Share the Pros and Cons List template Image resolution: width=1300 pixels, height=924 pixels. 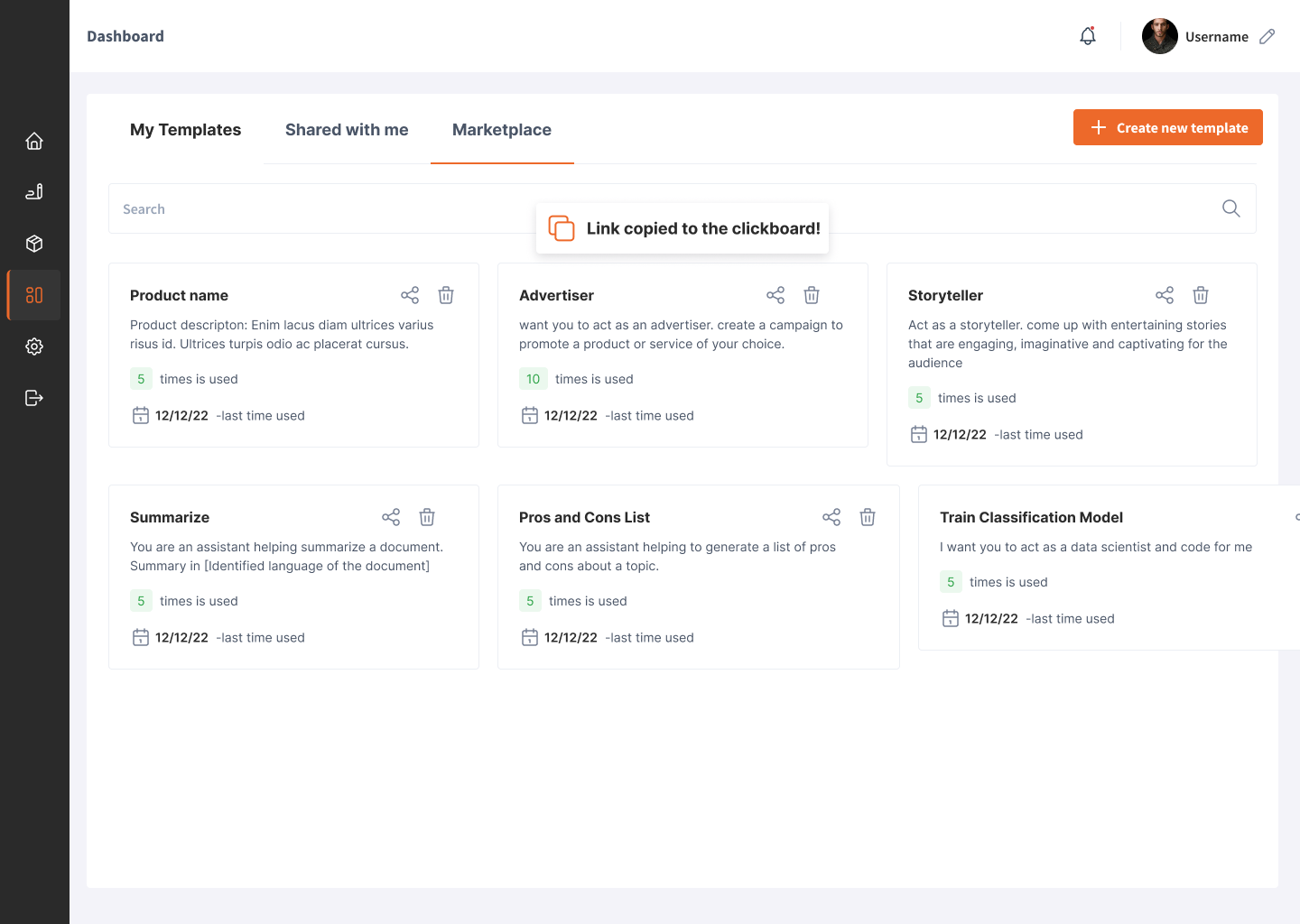pos(831,517)
